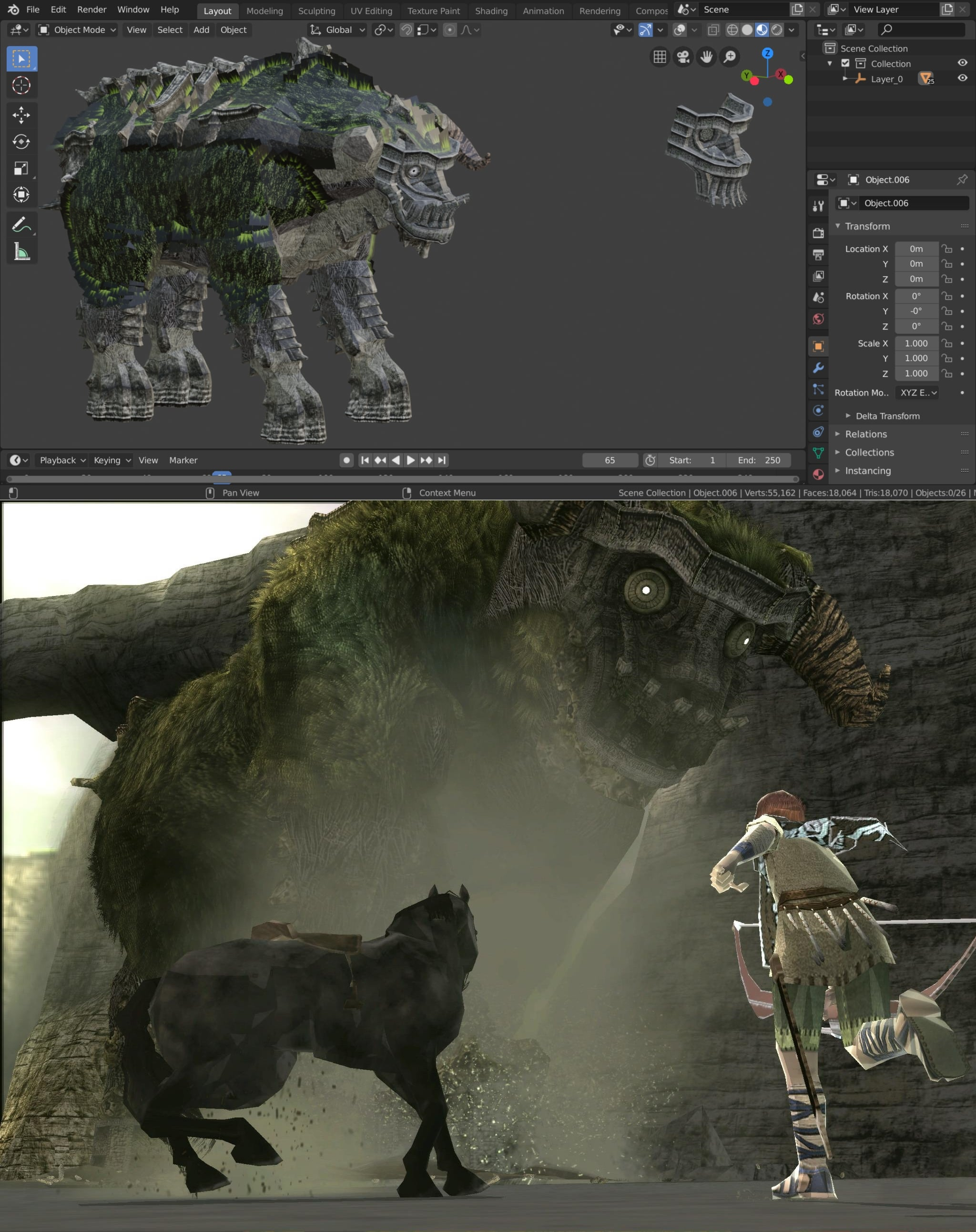Choose the Rotate tool
This screenshot has width=976, height=1232.
tap(21, 141)
